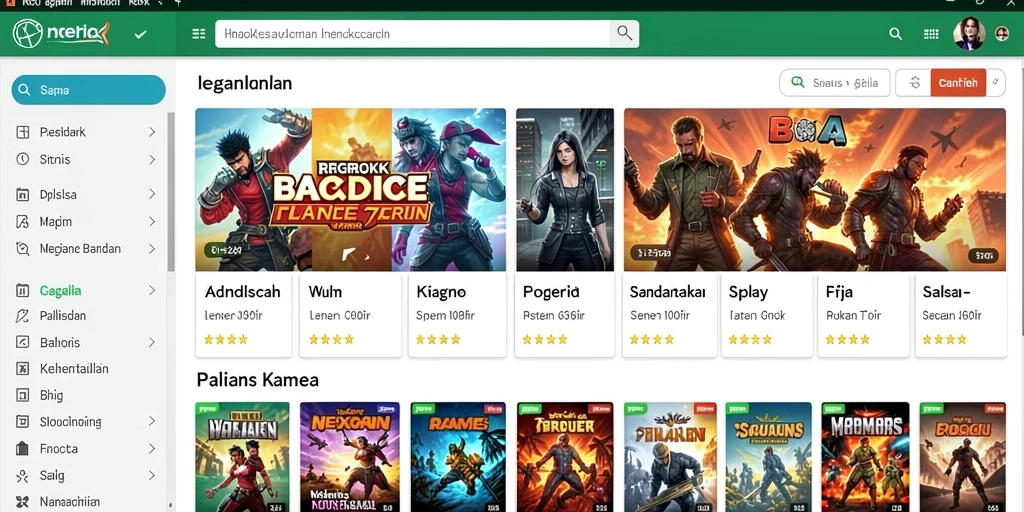Click the Sitnis clock icon
1024x512 pixels.
pos(23,159)
